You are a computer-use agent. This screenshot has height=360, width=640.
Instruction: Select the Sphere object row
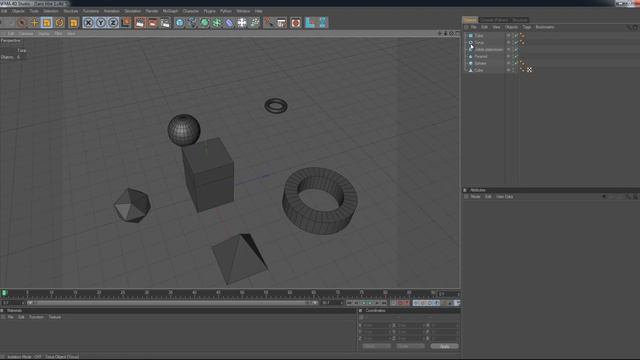pyautogui.click(x=480, y=63)
